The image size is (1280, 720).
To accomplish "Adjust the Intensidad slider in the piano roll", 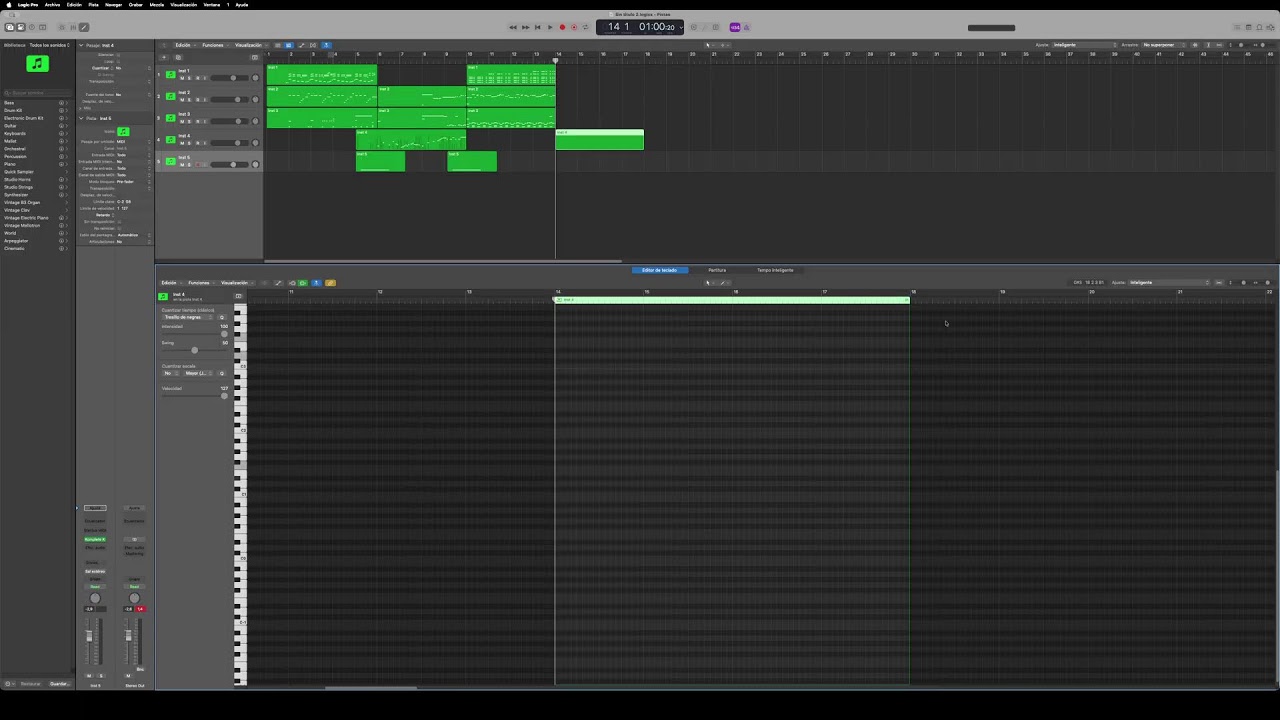I will [x=194, y=334].
